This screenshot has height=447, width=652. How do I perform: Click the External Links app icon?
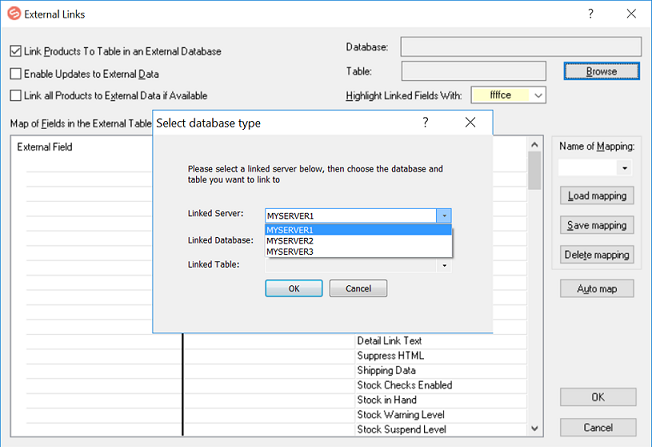[x=13, y=14]
